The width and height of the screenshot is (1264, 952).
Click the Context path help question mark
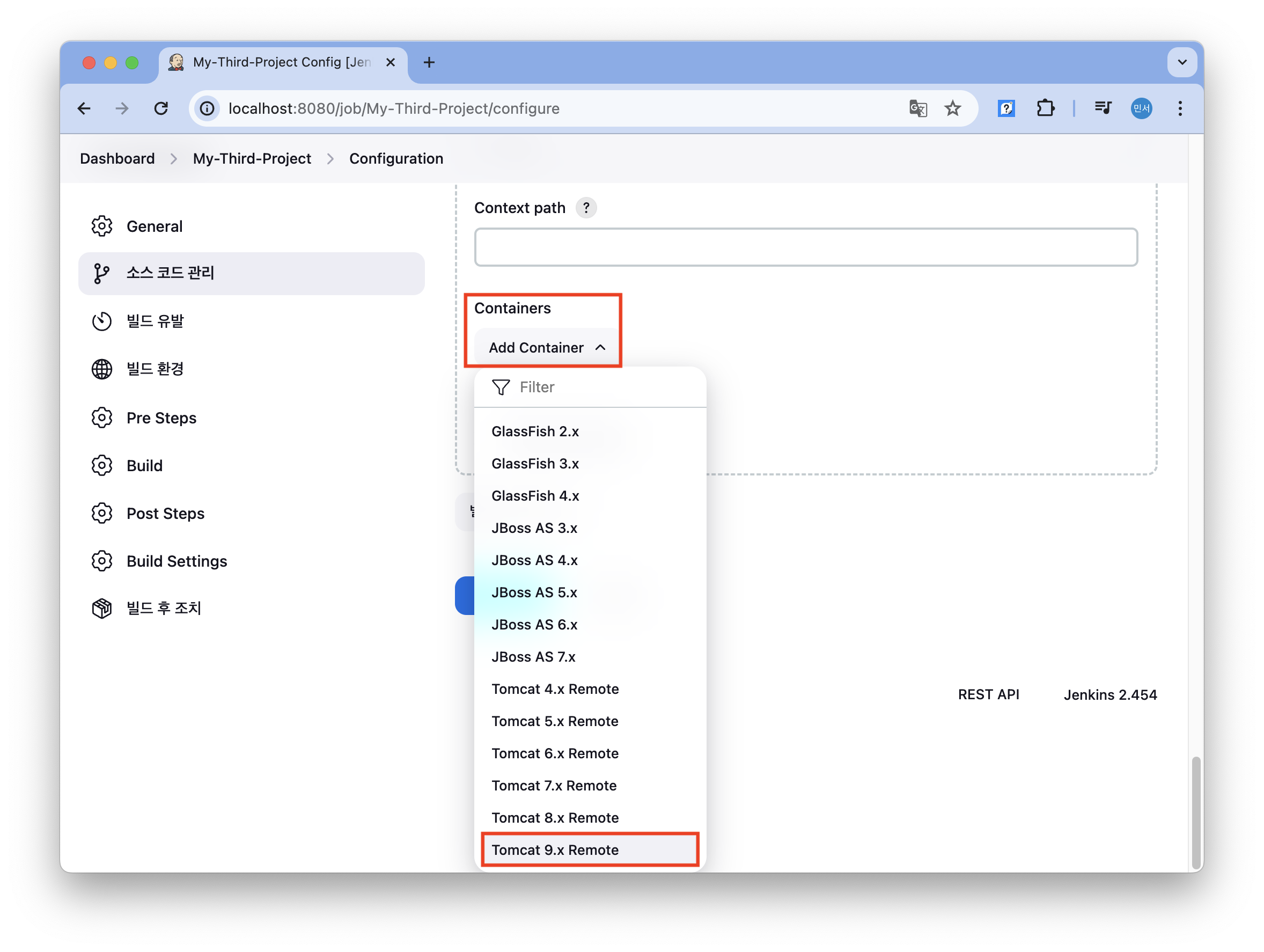(x=586, y=208)
